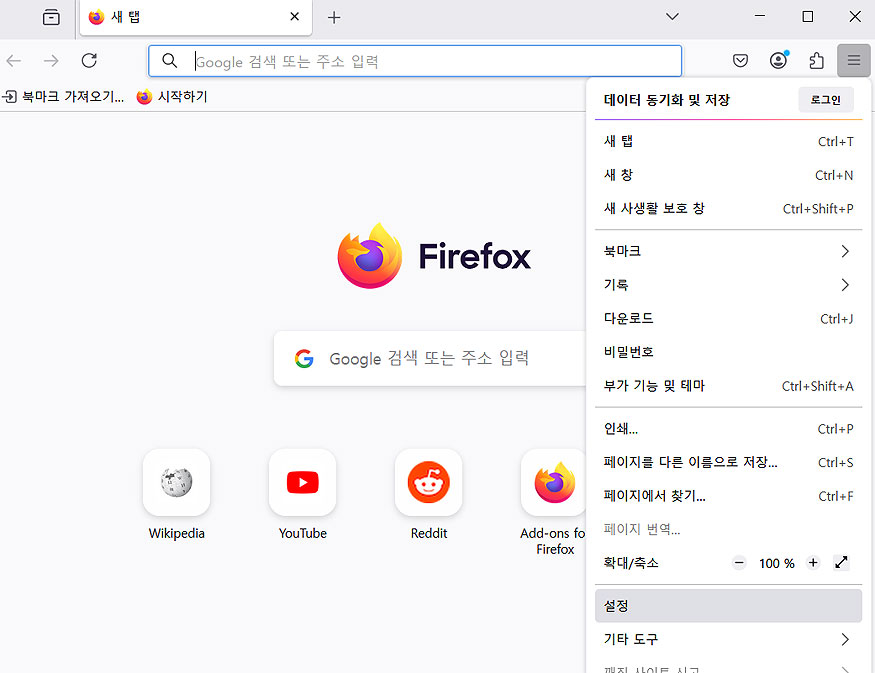Close the hamburger application menu button

coord(854,60)
